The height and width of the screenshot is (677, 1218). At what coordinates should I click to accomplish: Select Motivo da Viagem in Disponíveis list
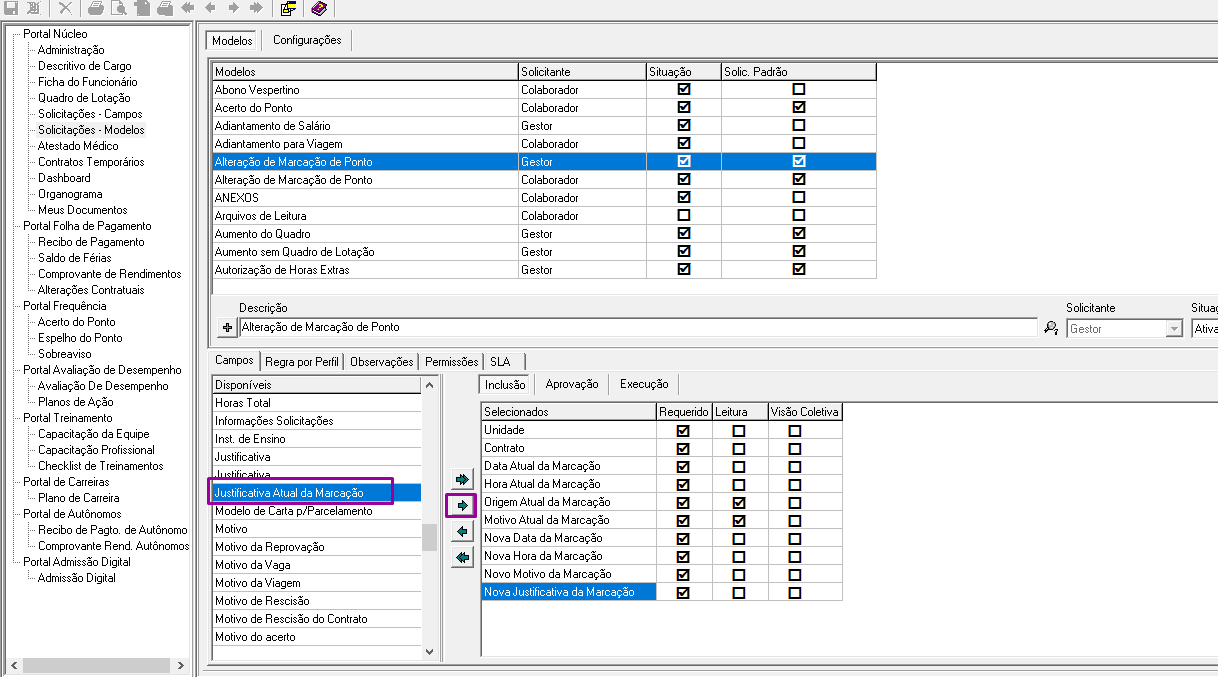257,583
